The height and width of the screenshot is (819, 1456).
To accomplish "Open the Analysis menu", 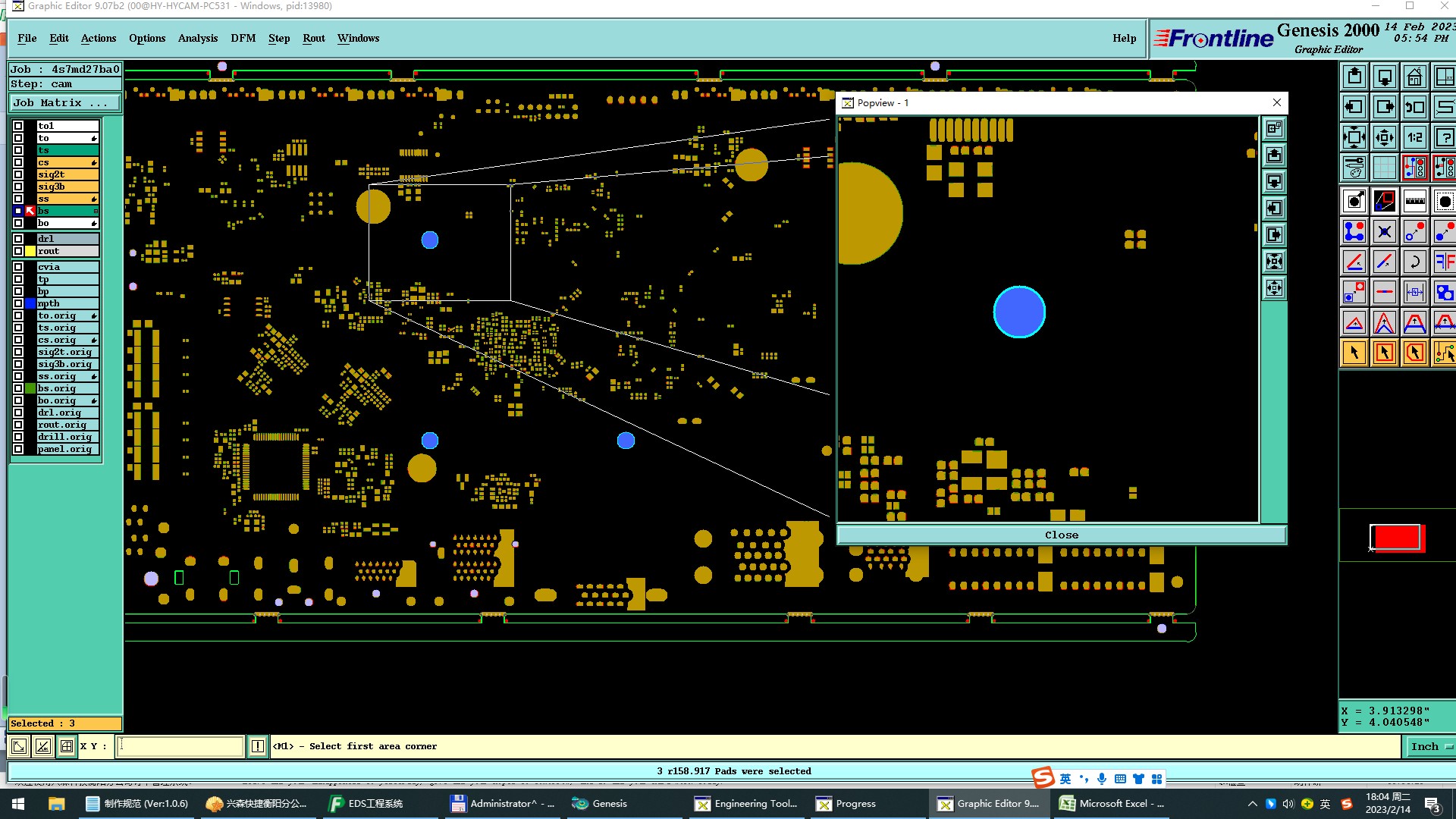I will click(x=197, y=39).
